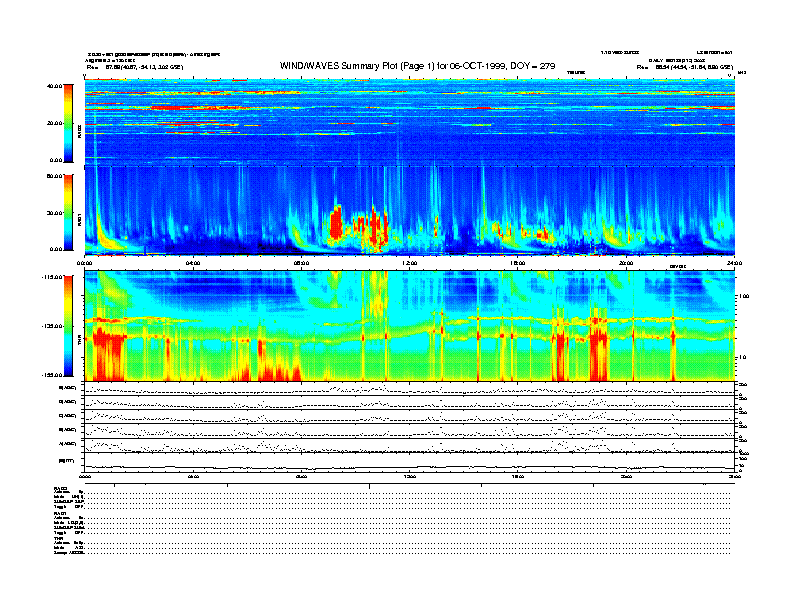Click the RAD1 vertical axis label
This screenshot has height=612, width=792.
[79, 219]
